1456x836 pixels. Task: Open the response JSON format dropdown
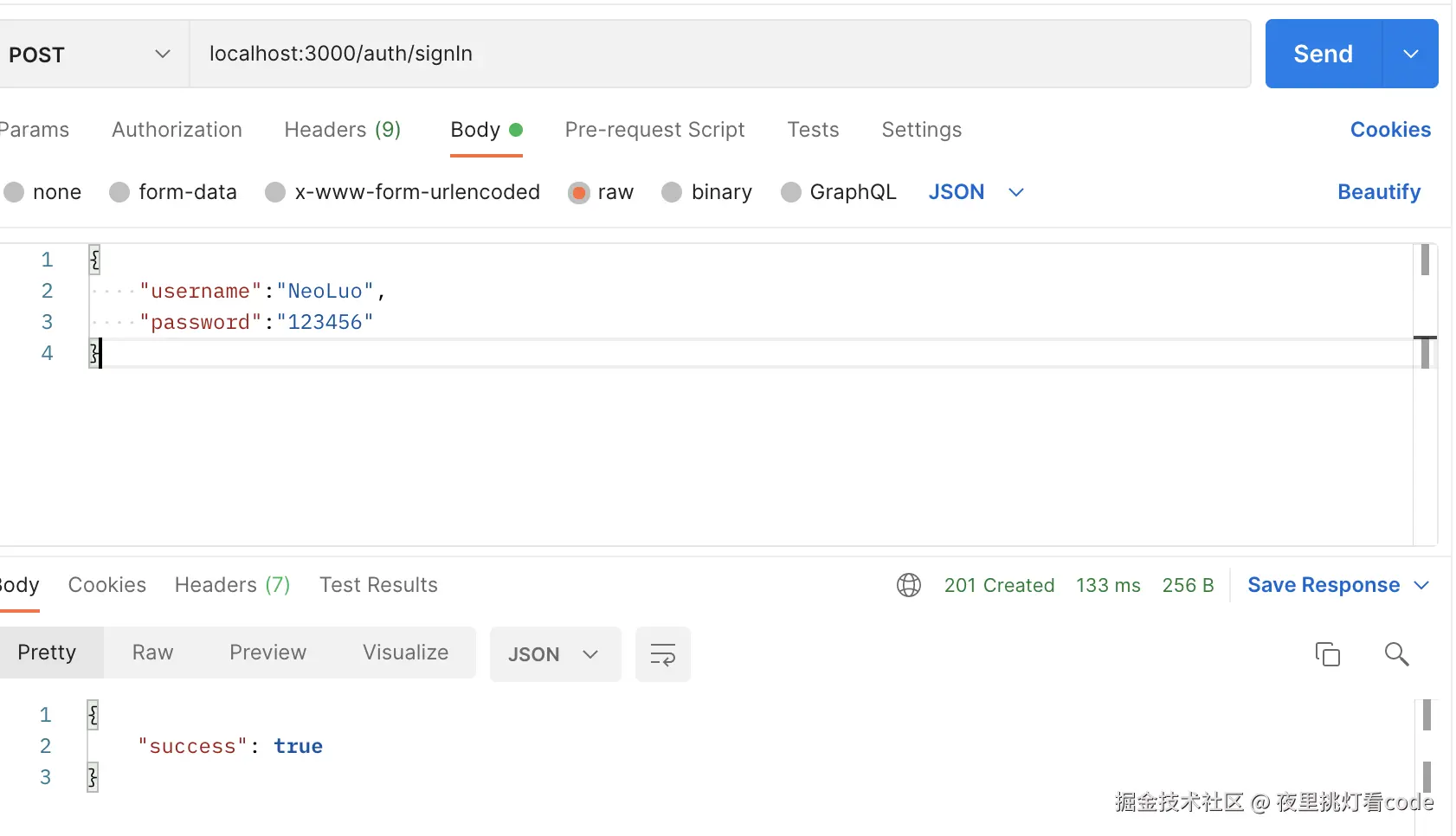(554, 654)
